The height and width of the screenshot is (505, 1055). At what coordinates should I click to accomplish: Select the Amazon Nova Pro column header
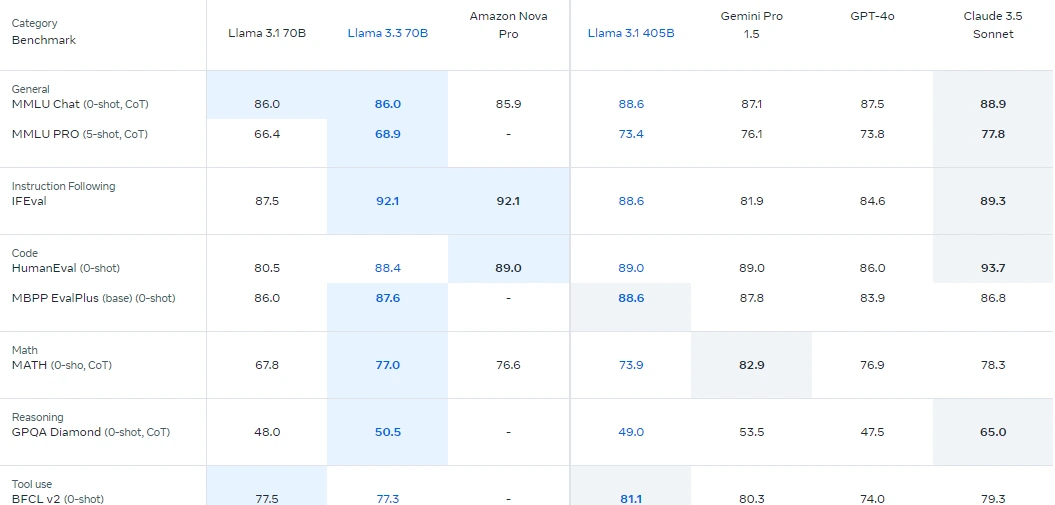coord(509,25)
